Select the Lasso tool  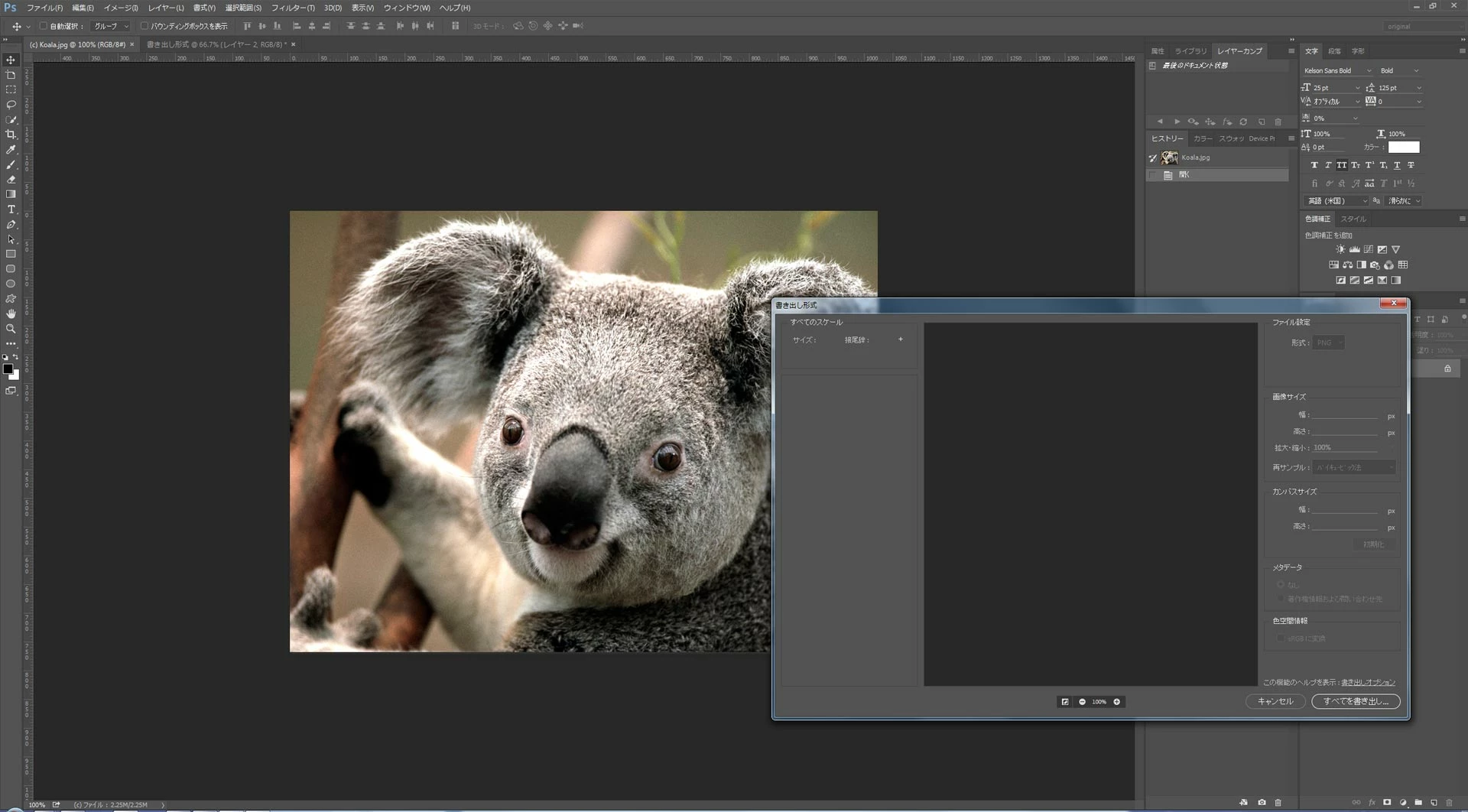click(11, 105)
